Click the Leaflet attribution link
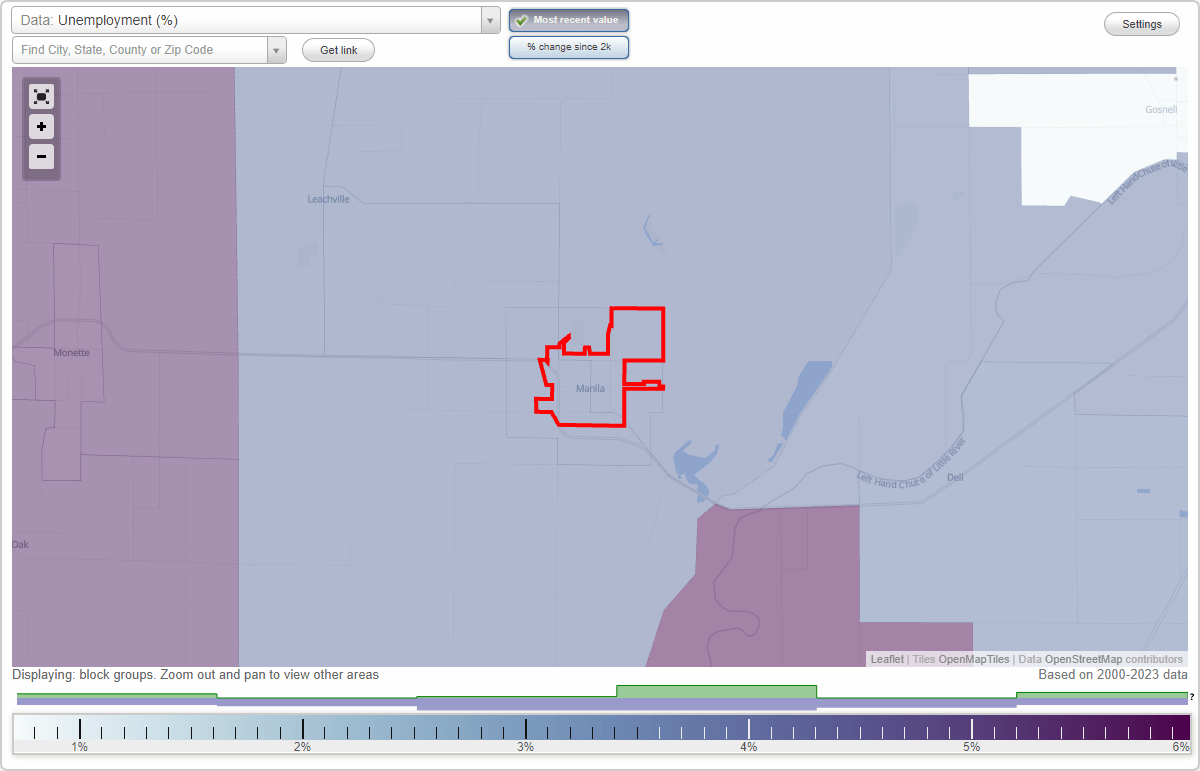Viewport: 1200px width, 771px height. 886,659
